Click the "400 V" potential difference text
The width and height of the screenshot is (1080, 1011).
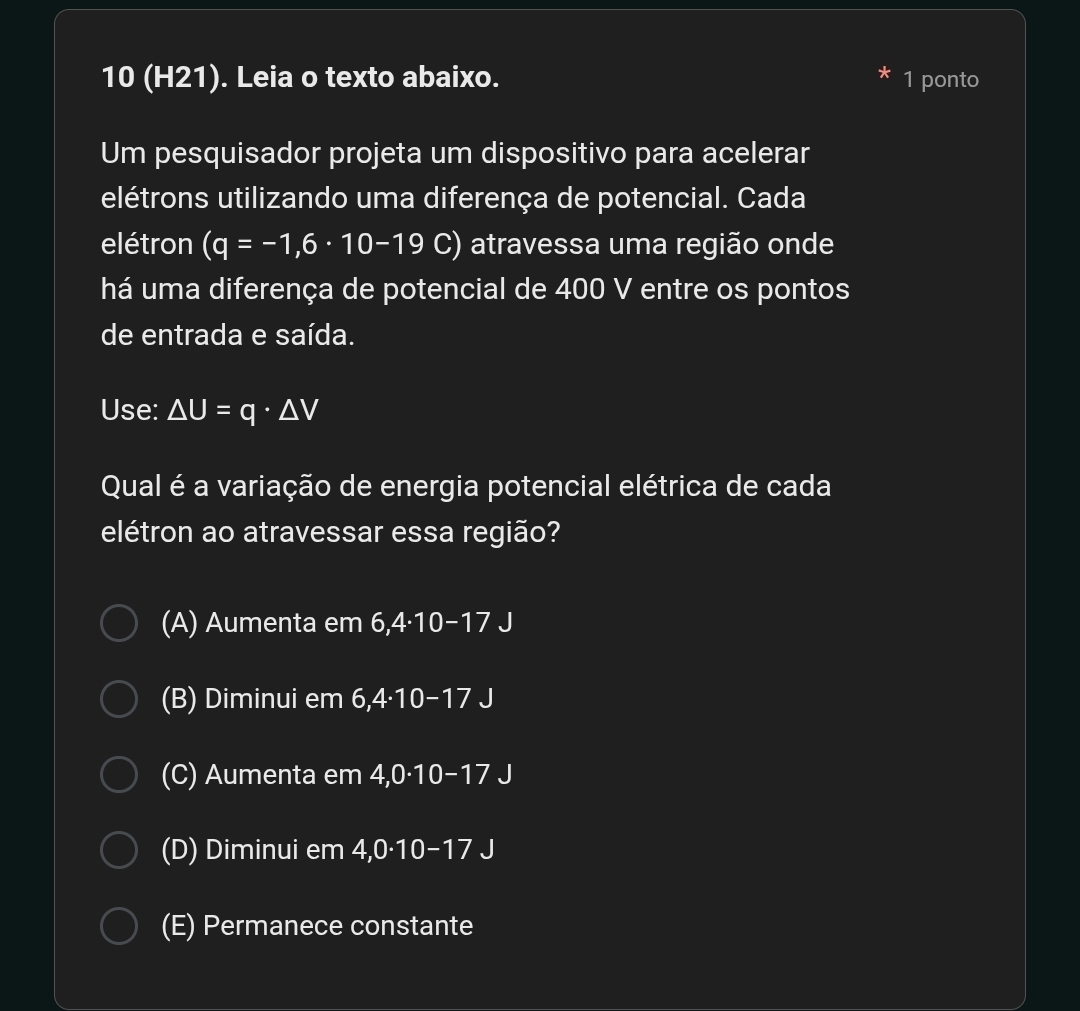point(593,289)
